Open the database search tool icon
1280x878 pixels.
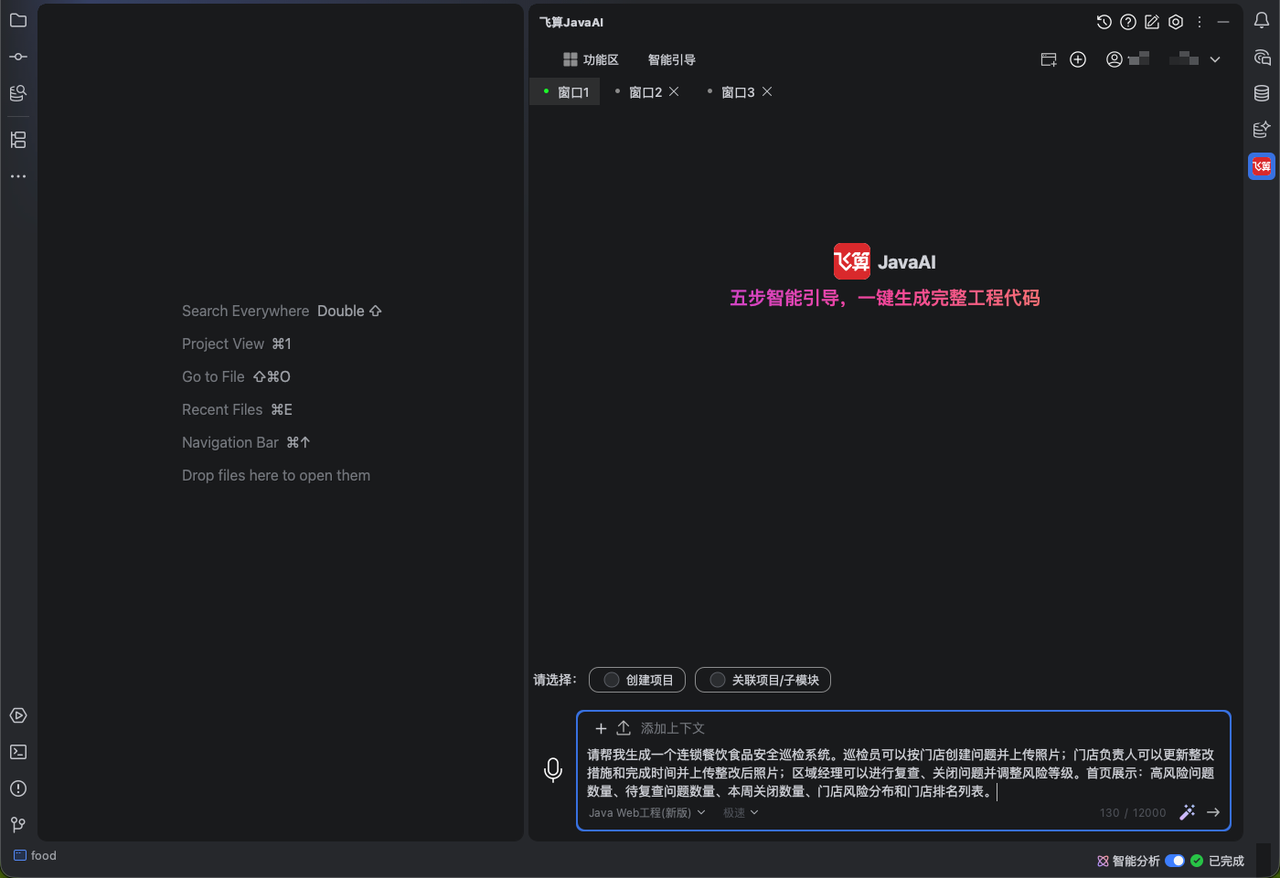pos(18,93)
